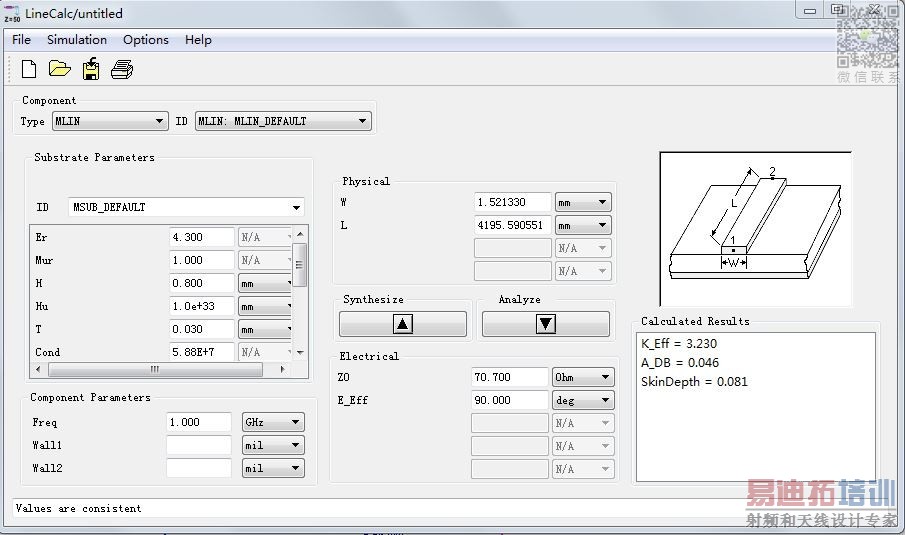Viewport: 905px width, 535px height.
Task: Click the New file toolbar icon
Action: [x=29, y=69]
